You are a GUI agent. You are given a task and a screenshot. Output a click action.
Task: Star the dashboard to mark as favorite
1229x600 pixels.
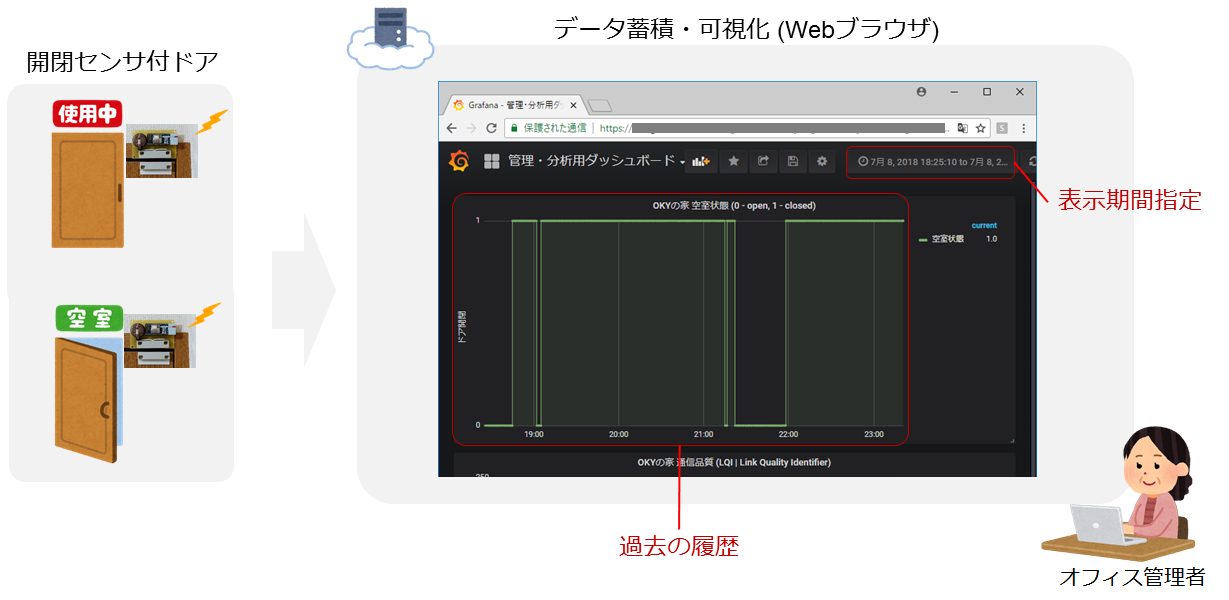coord(733,161)
